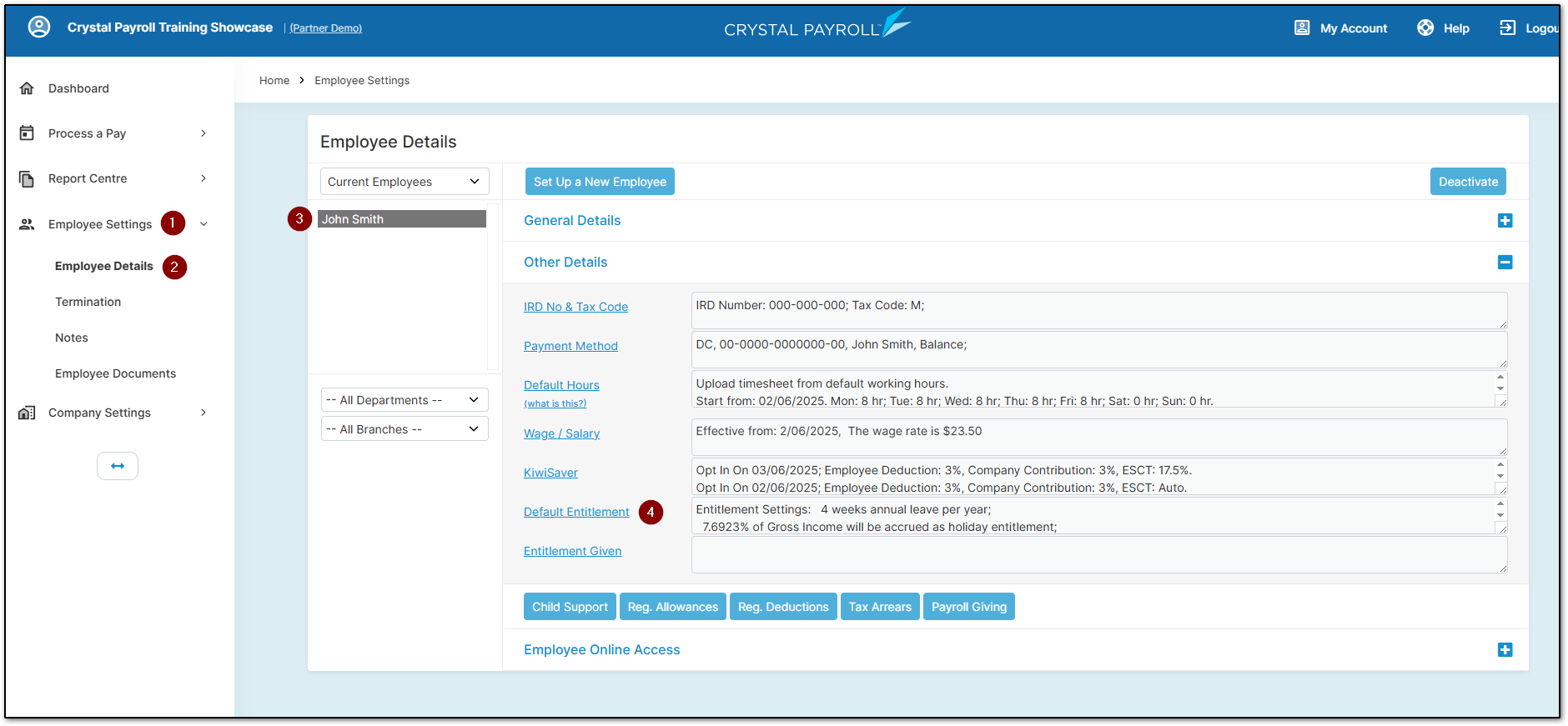Open Dashboard from the sidebar
Image resolution: width=1568 pixels, height=726 pixels.
click(x=78, y=88)
